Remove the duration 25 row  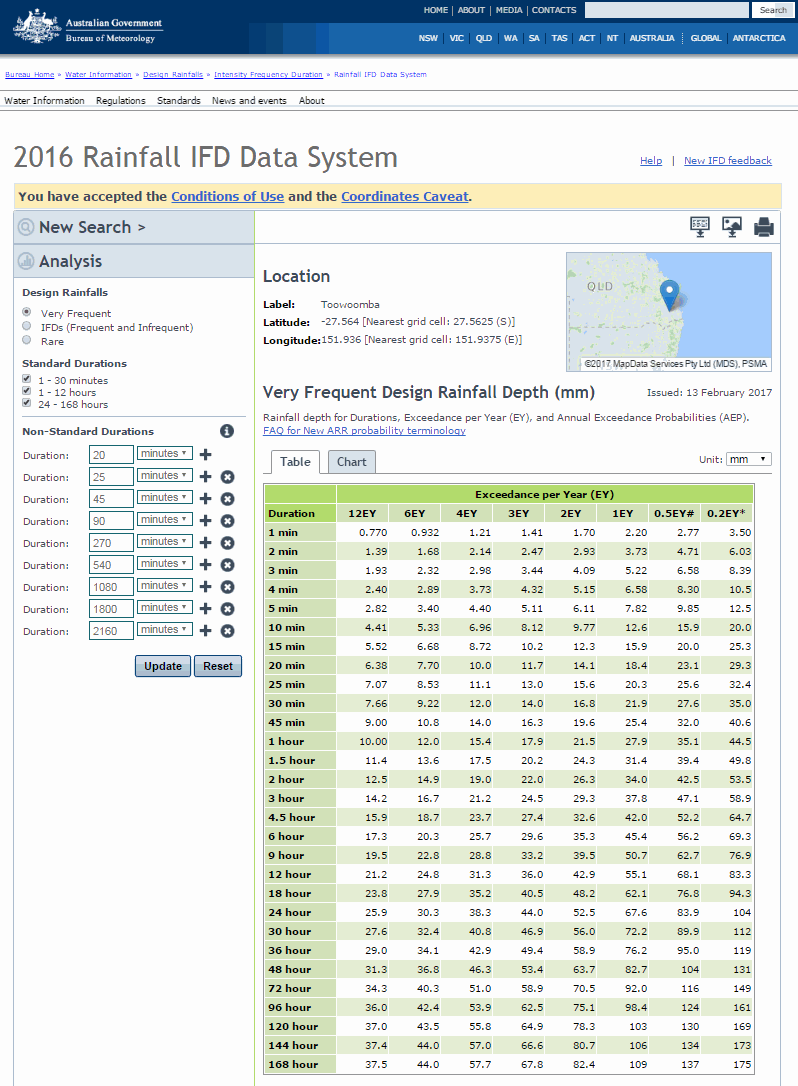coord(227,477)
